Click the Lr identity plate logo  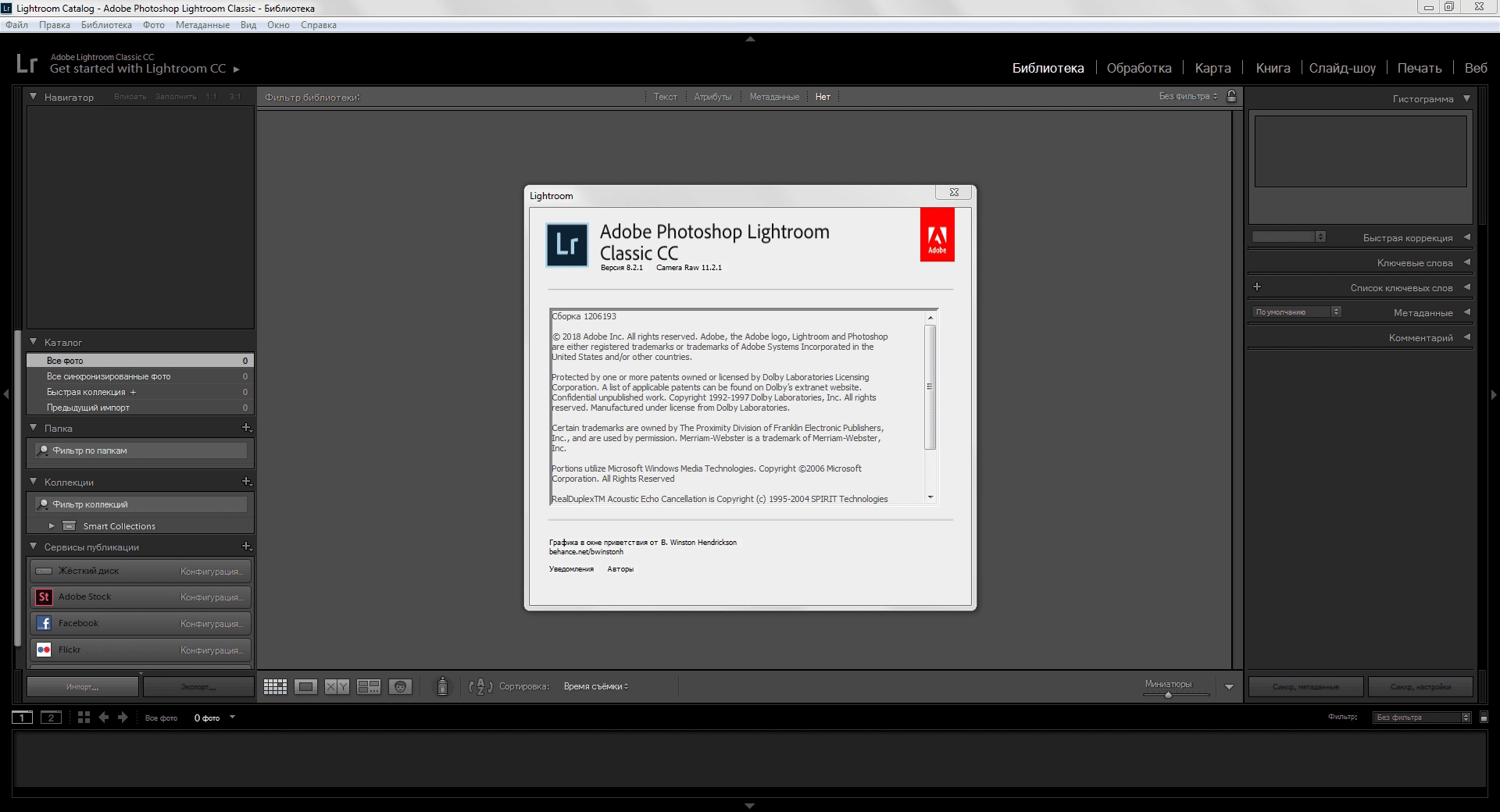point(27,63)
